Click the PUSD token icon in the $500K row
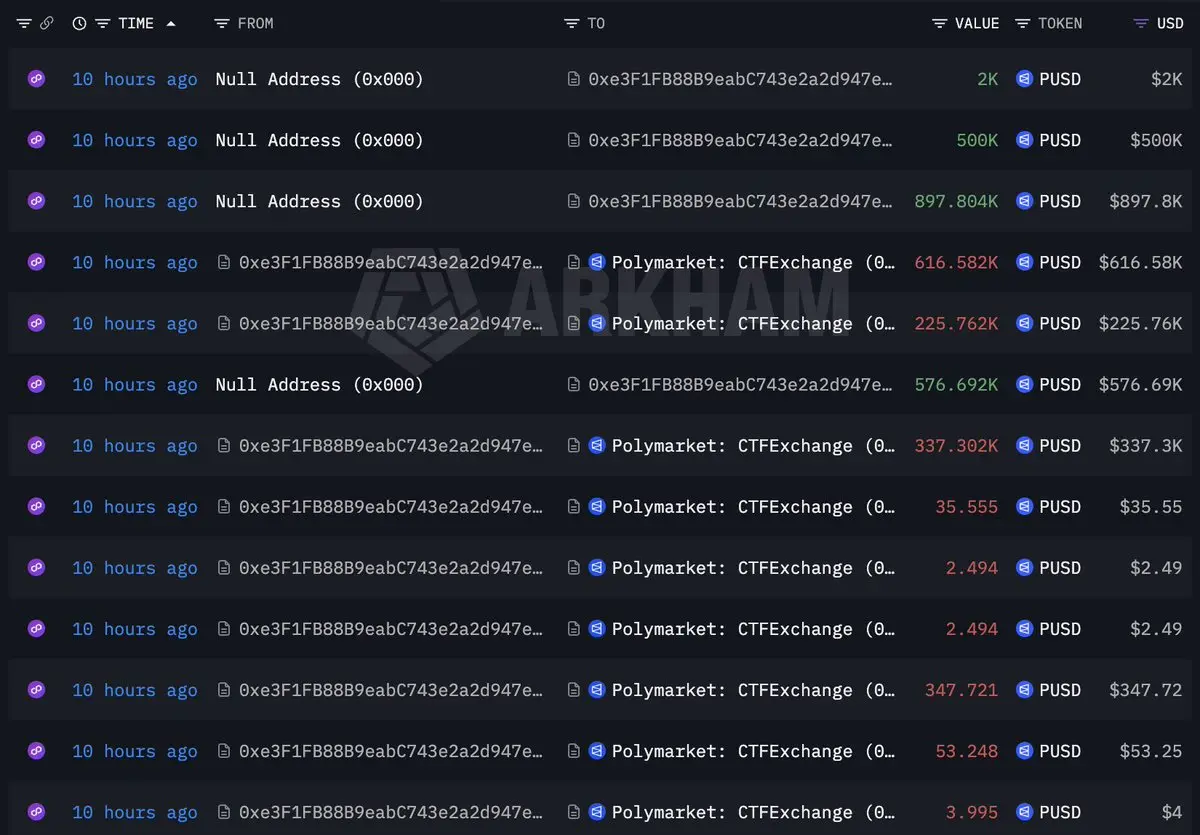1200x835 pixels. click(x=1024, y=140)
